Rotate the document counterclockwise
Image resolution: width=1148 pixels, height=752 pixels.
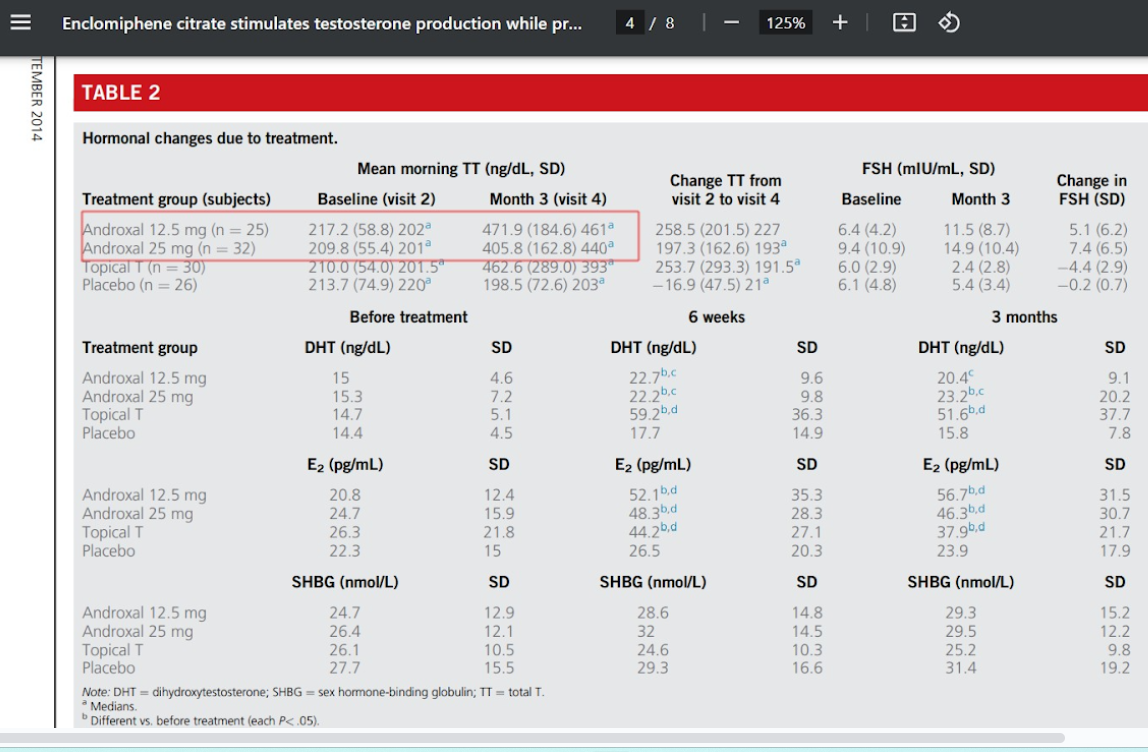coord(949,23)
